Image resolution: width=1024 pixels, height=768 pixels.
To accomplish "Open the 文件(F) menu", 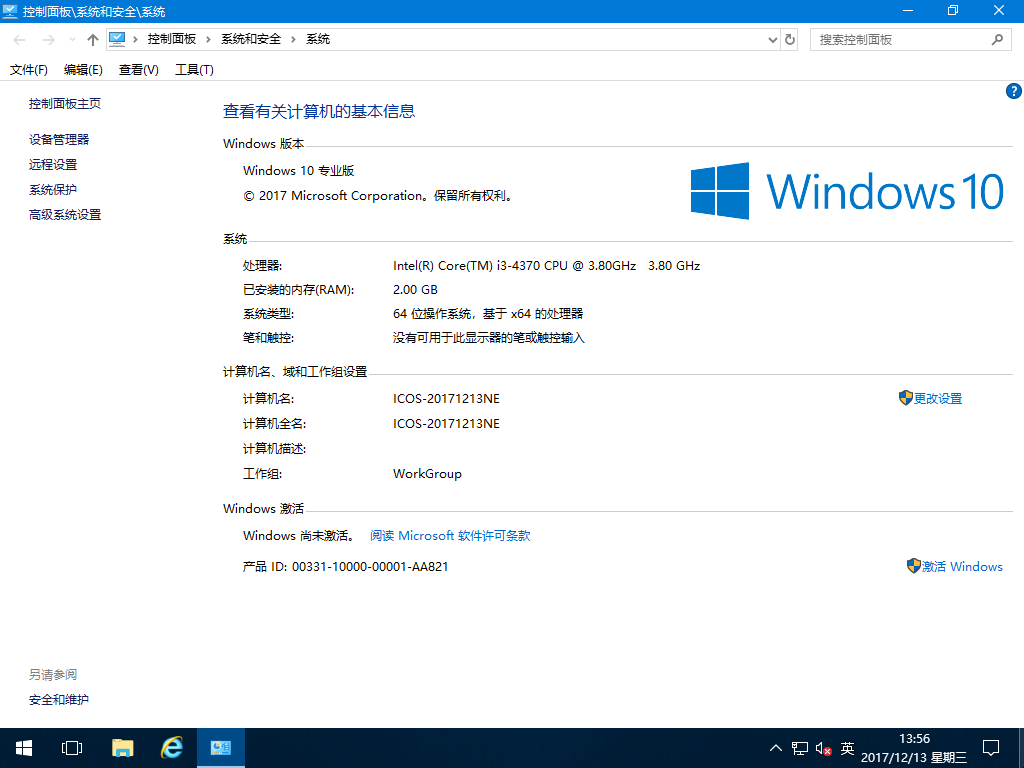I will 29,70.
